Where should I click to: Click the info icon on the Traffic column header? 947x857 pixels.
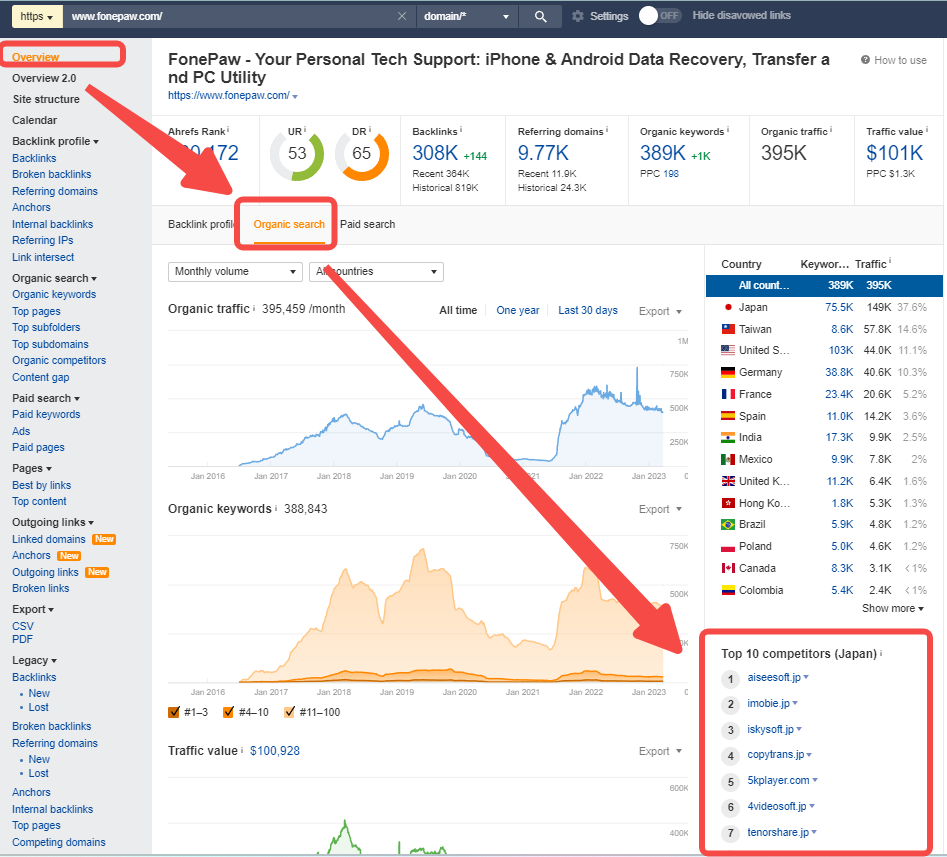890,262
